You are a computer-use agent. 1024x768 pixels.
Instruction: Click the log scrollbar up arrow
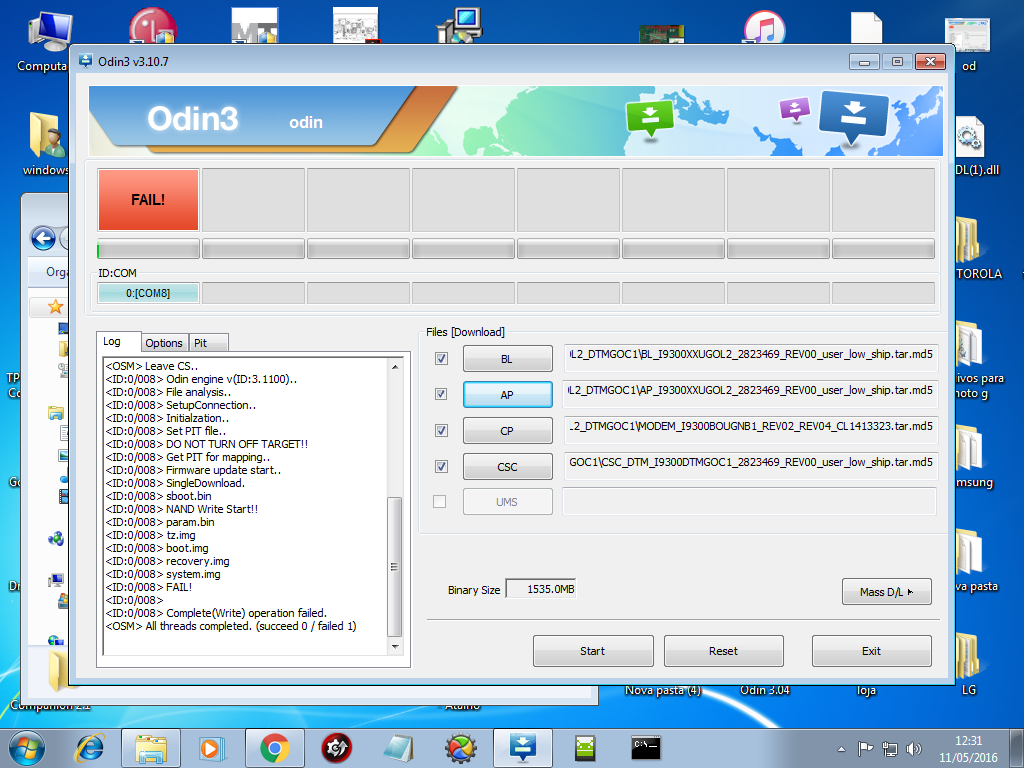[394, 367]
